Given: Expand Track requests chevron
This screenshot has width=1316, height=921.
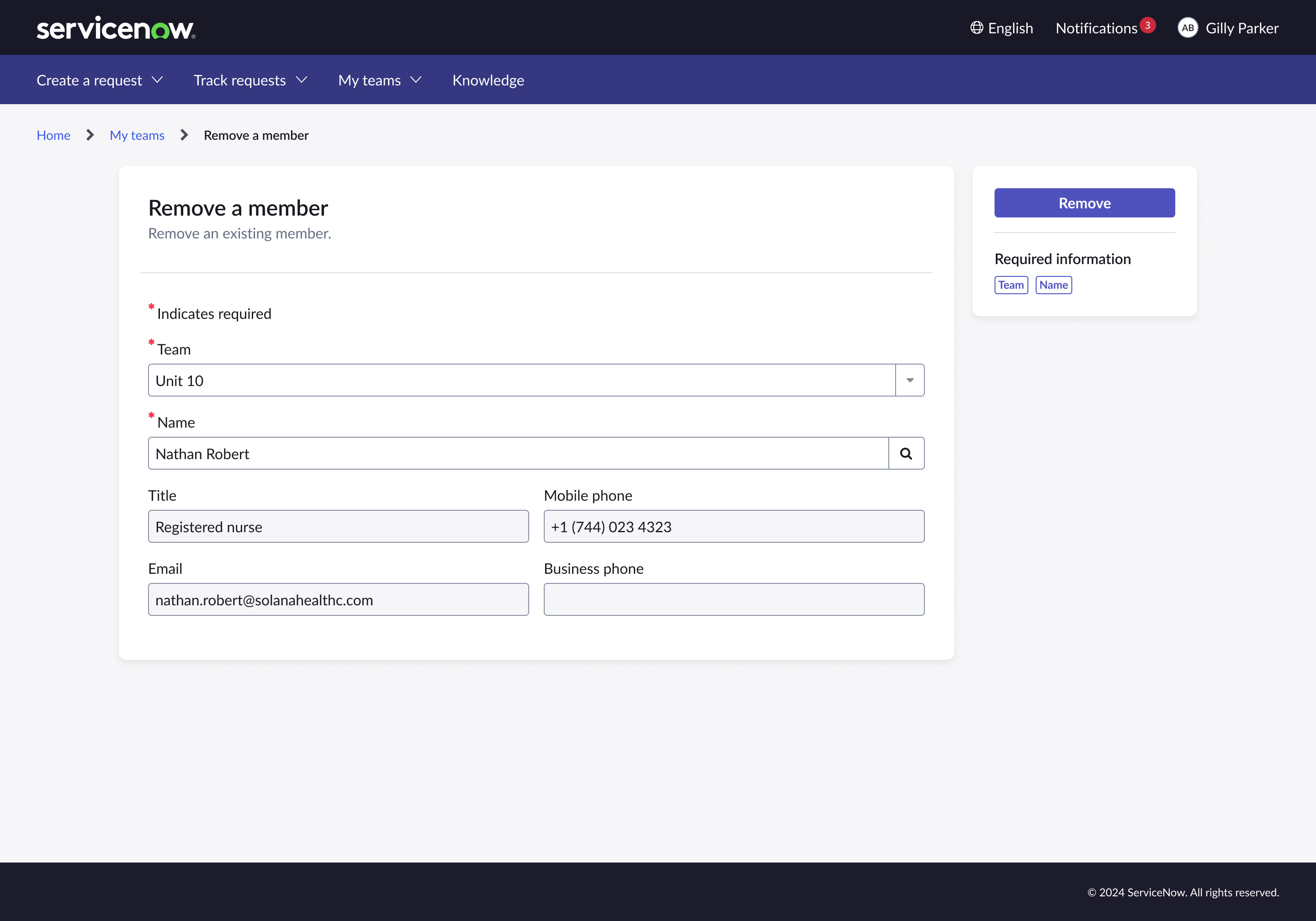Looking at the screenshot, I should click(302, 79).
